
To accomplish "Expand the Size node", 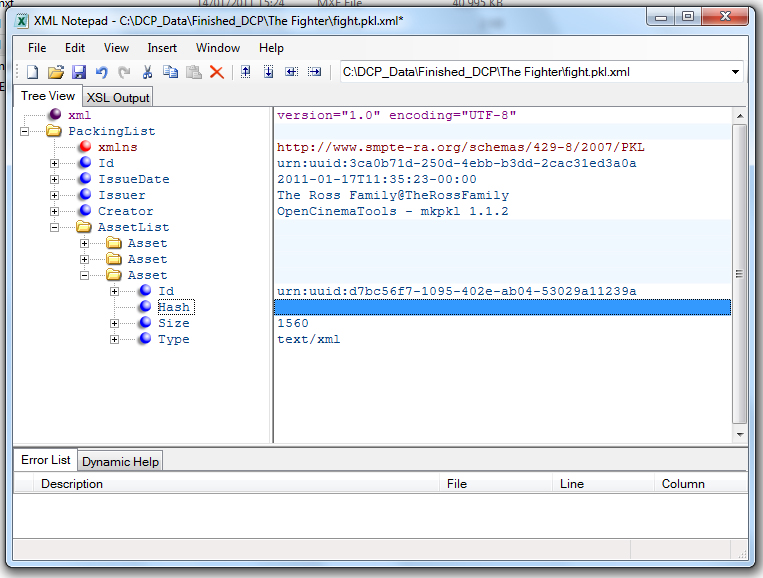I will 114,324.
